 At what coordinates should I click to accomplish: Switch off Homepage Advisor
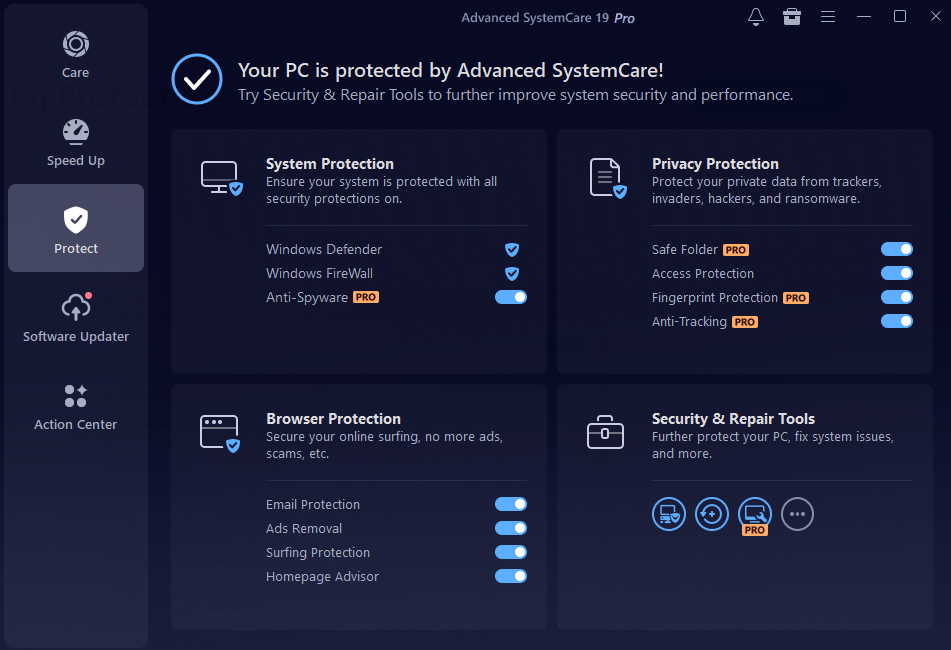(511, 576)
